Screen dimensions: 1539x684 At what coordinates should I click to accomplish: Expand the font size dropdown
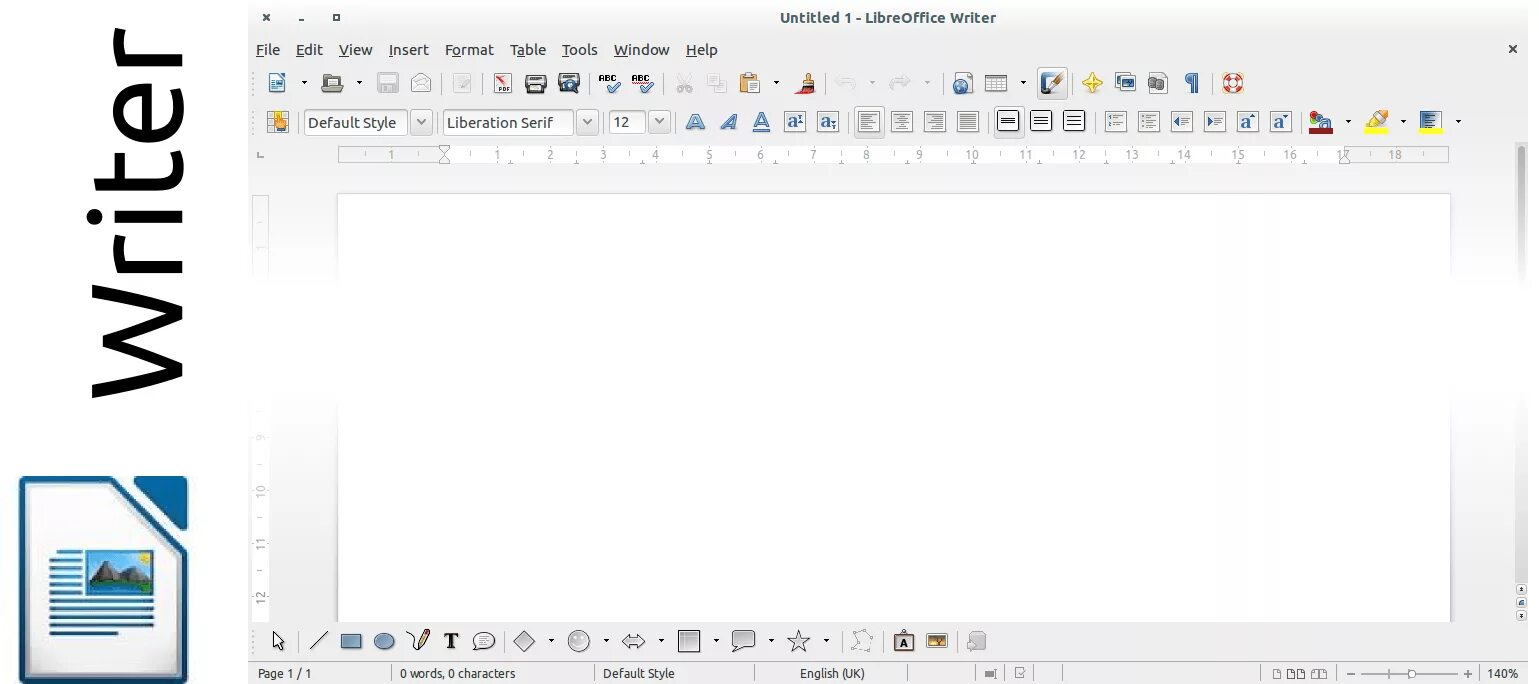659,121
